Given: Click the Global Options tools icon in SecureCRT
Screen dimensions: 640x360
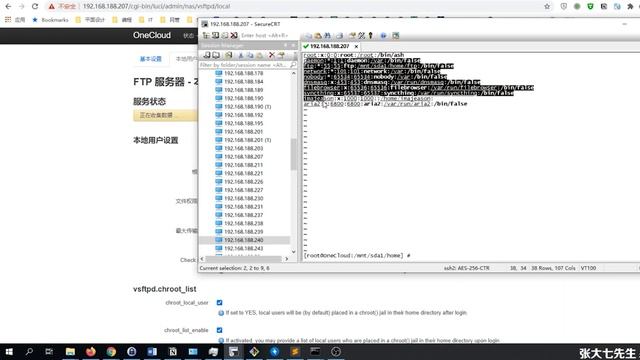Looking at the screenshot, I should coord(362,36).
